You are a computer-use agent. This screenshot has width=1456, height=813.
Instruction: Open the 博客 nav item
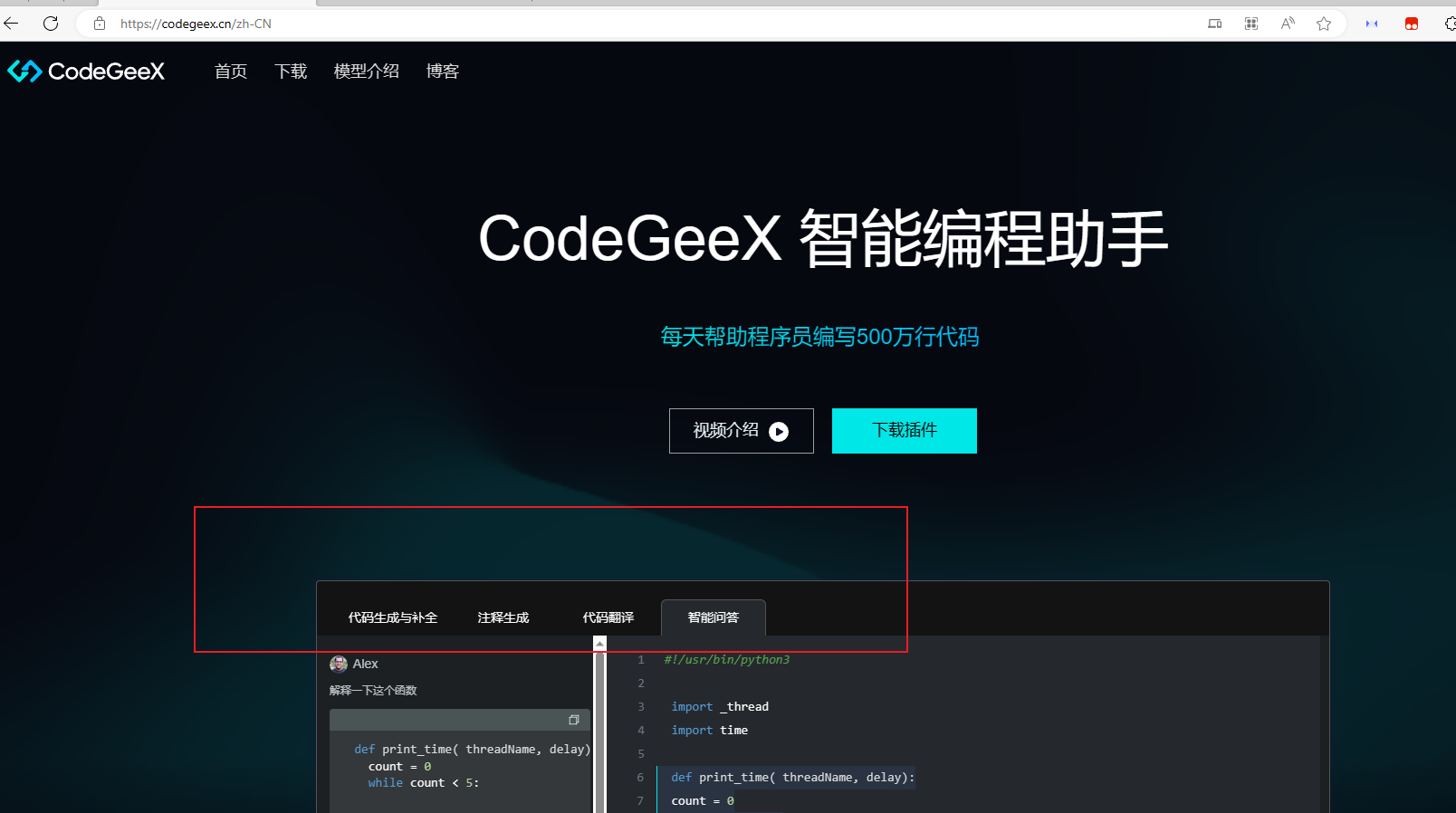(443, 71)
